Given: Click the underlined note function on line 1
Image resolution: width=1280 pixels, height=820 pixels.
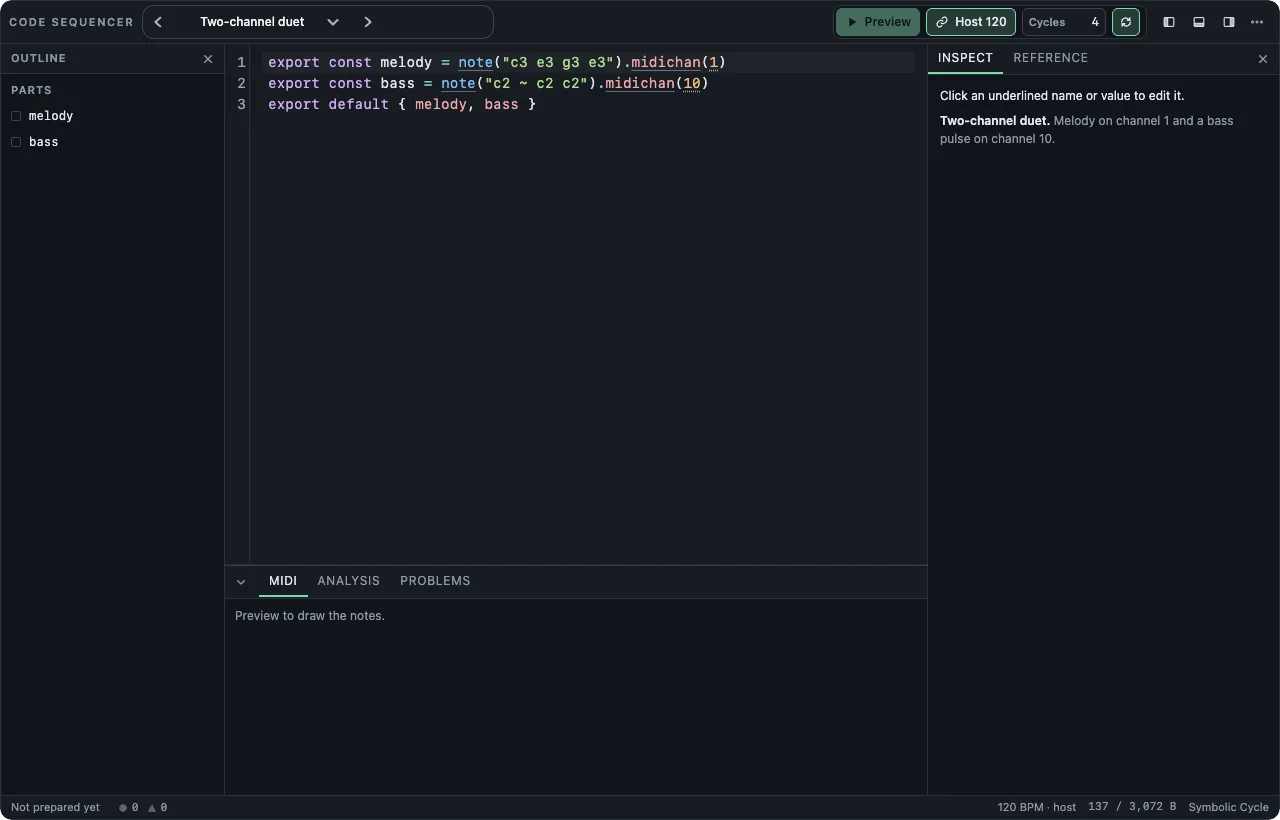Looking at the screenshot, I should (x=476, y=62).
